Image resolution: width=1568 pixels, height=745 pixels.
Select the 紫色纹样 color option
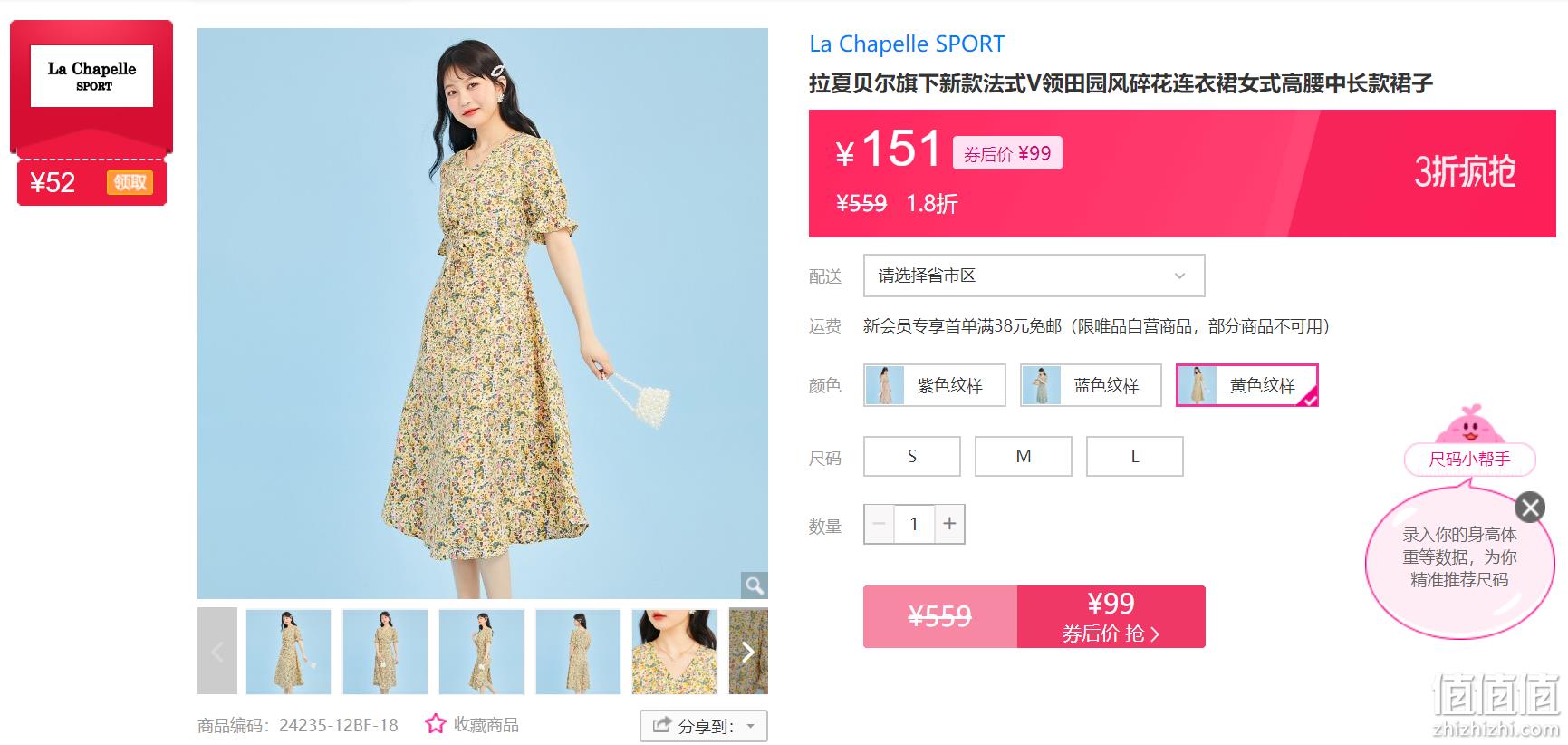coord(935,385)
